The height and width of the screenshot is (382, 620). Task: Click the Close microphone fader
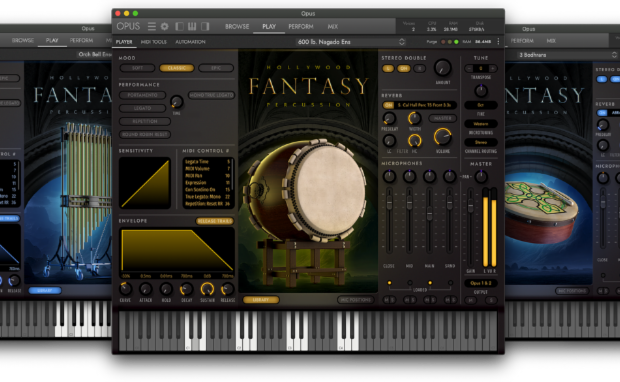(x=389, y=202)
